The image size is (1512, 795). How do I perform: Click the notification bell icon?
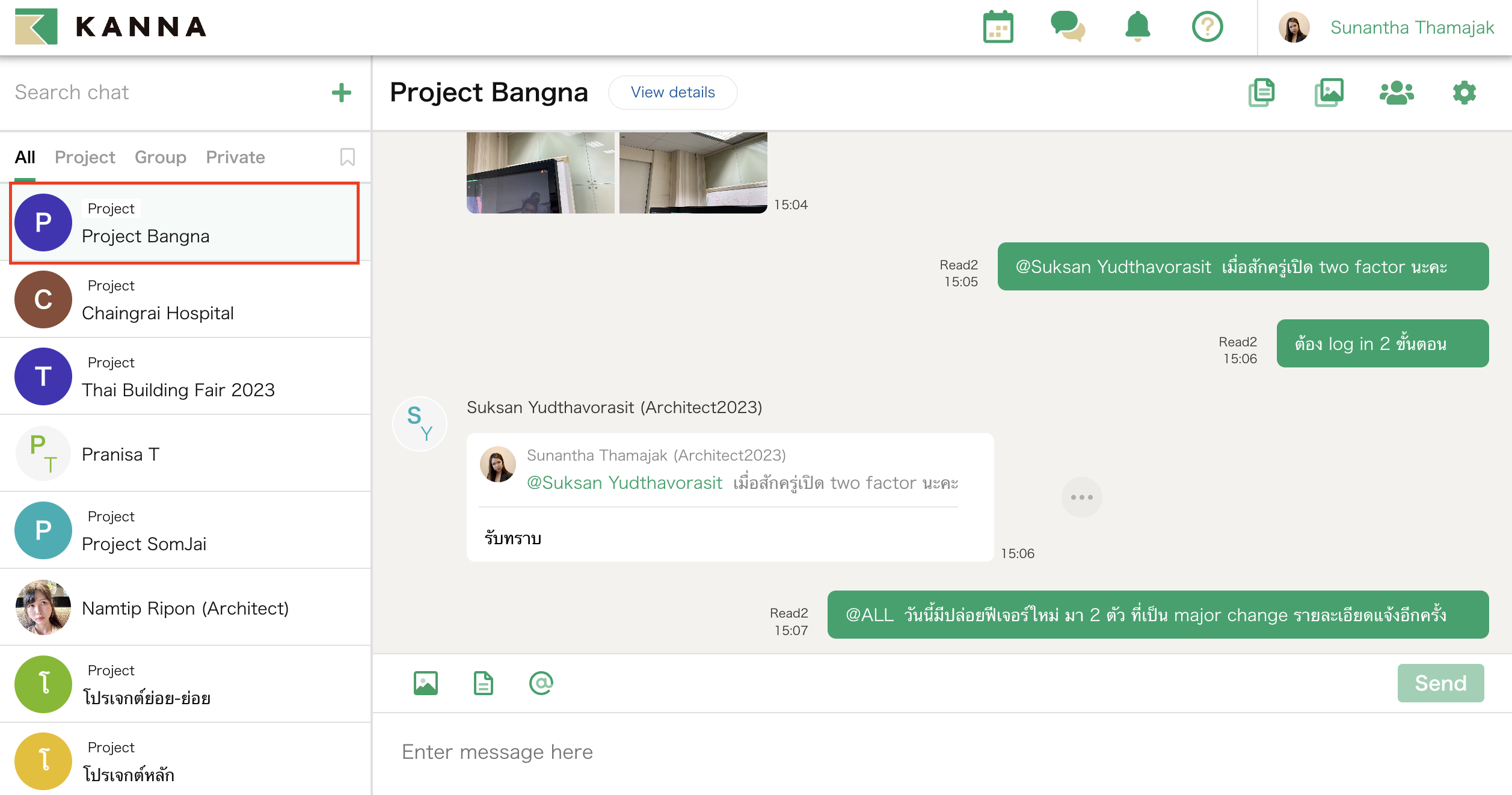[x=1137, y=27]
